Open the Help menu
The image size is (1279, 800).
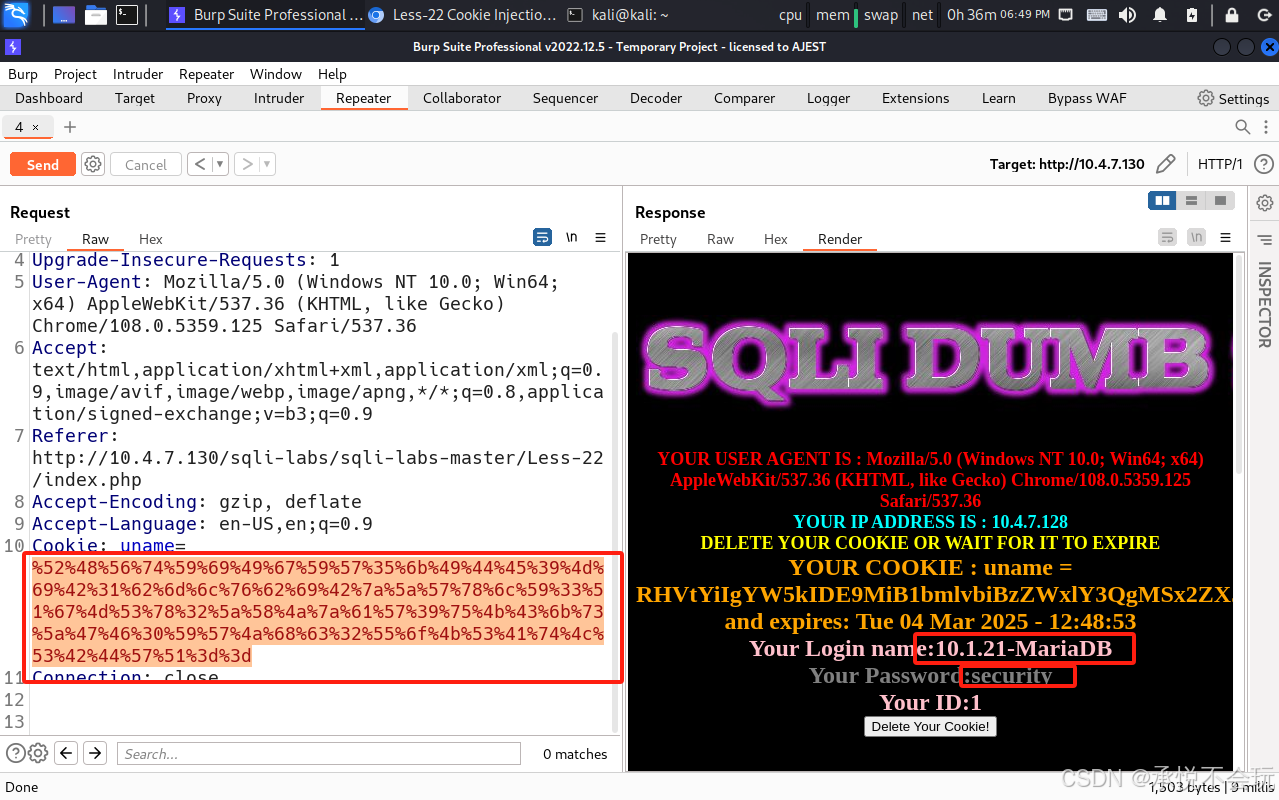(332, 74)
